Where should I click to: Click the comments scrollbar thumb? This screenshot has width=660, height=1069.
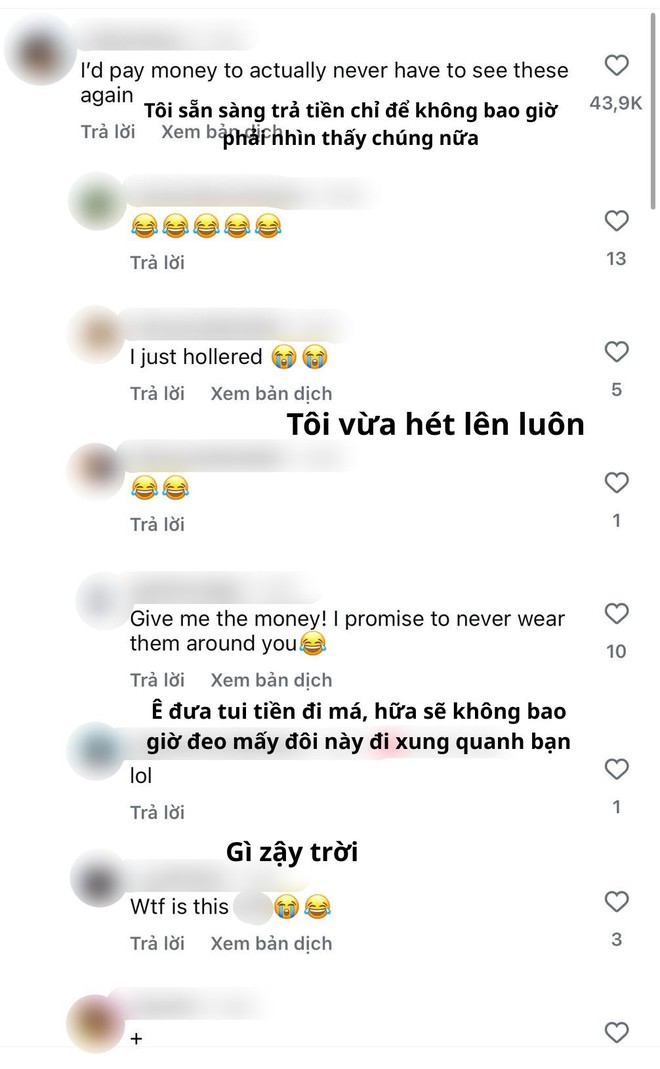click(x=653, y=109)
